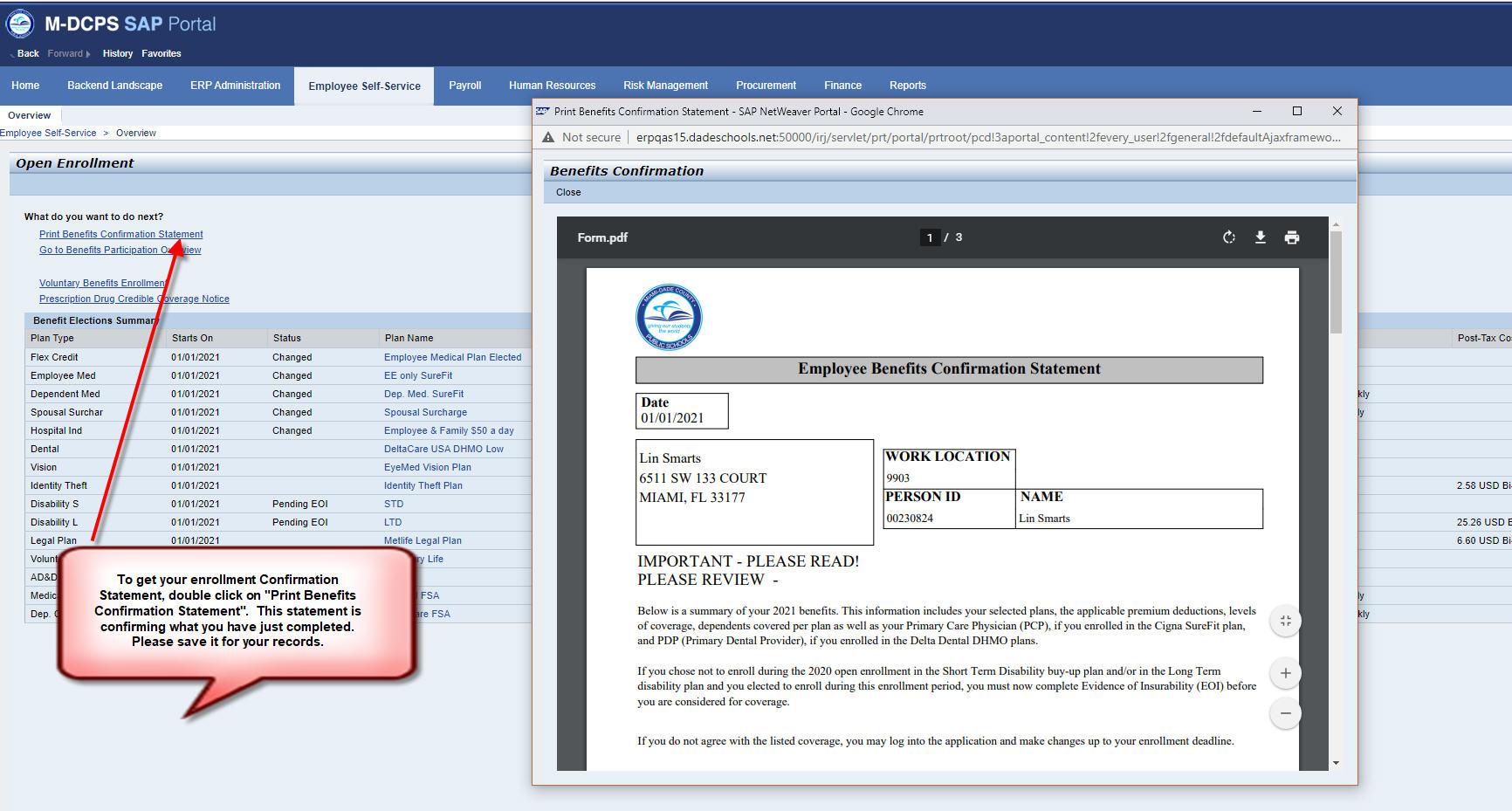Open DeltaCare USA DHMO Low link

[444, 449]
